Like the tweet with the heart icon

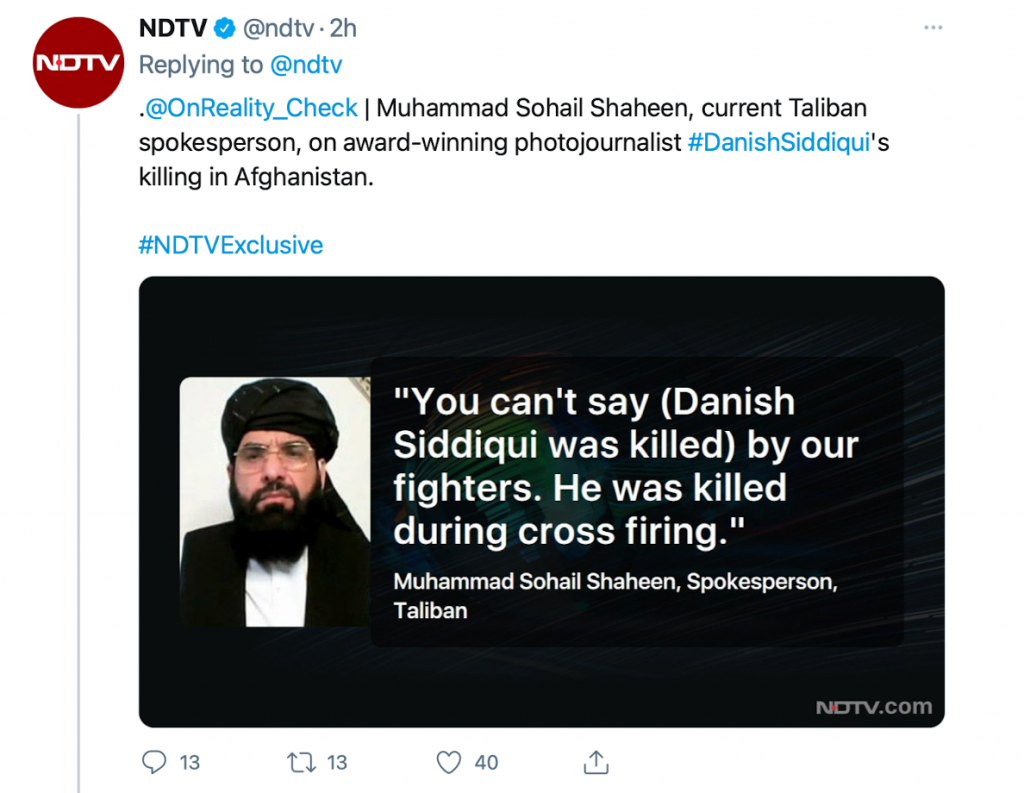tap(450, 762)
